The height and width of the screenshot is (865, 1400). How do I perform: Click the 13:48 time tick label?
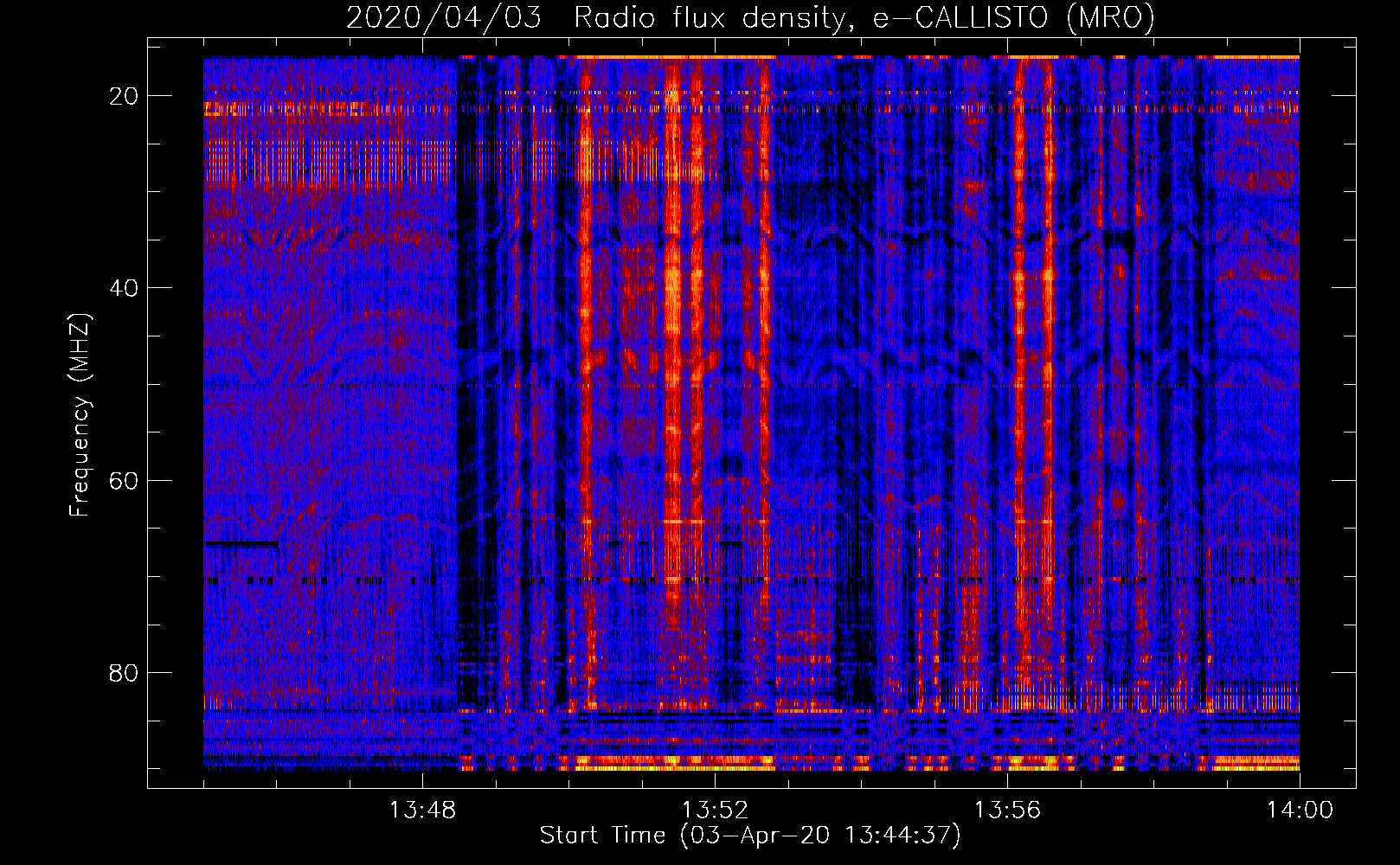click(422, 811)
